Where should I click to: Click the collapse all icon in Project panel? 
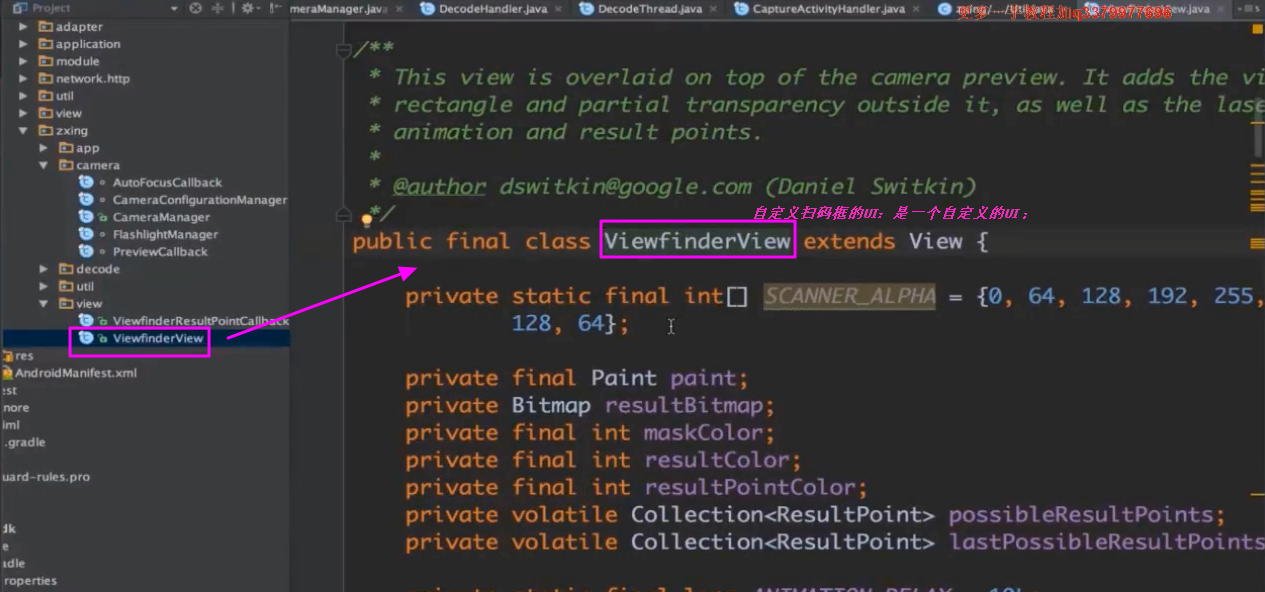[216, 8]
